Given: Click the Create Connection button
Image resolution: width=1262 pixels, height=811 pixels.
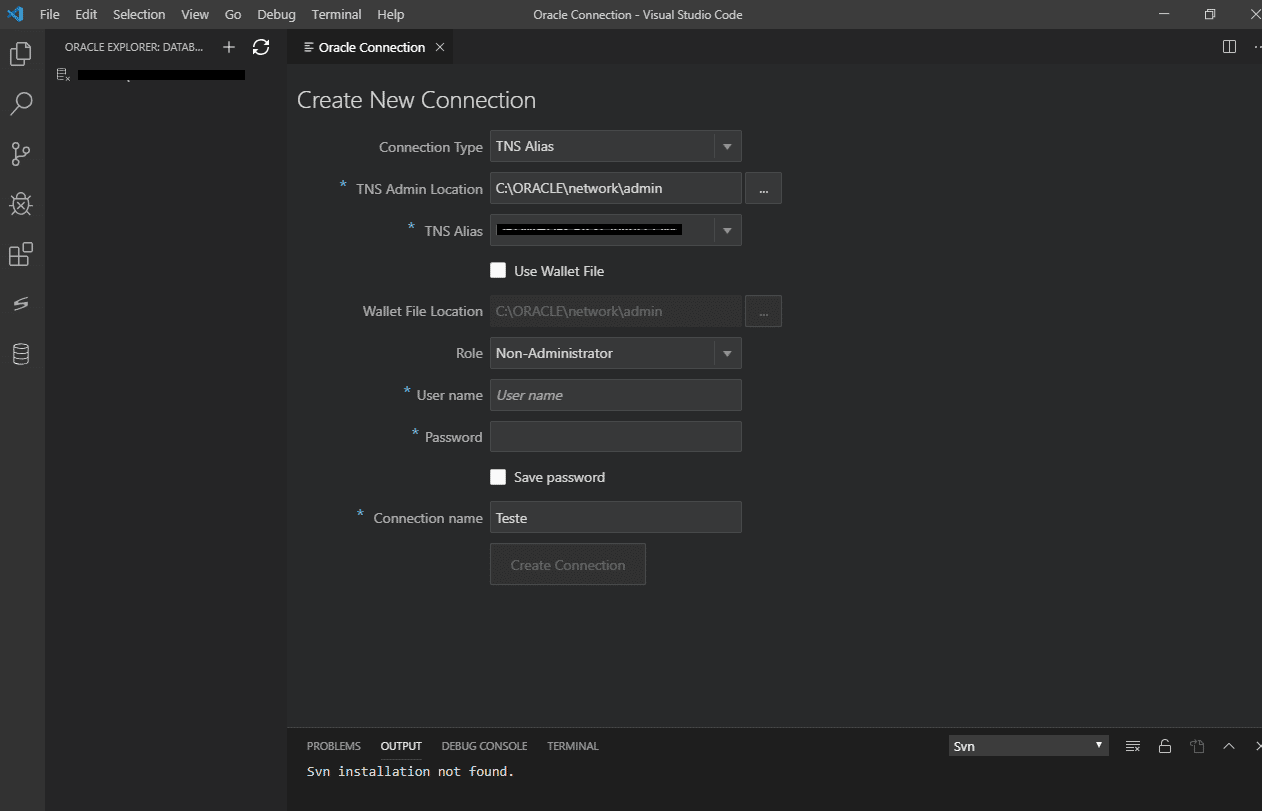Looking at the screenshot, I should pos(567,564).
